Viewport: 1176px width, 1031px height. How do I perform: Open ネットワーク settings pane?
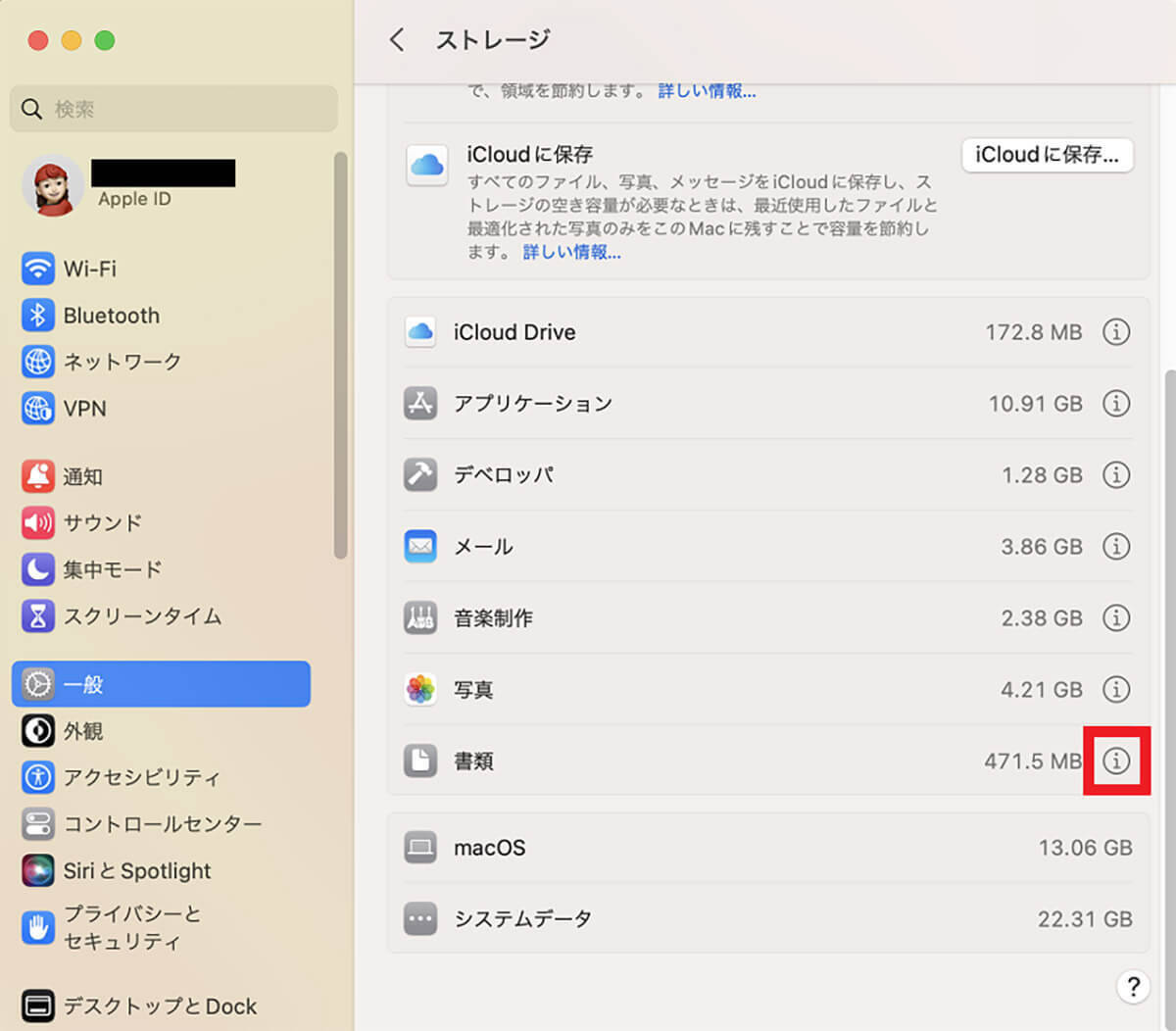(x=122, y=362)
